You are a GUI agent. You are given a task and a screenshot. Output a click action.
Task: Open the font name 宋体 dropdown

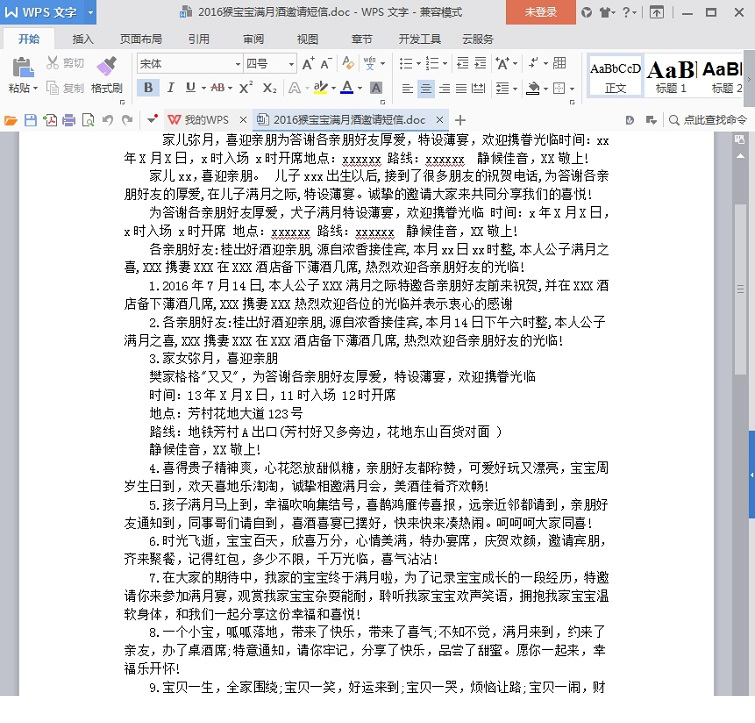click(x=238, y=64)
